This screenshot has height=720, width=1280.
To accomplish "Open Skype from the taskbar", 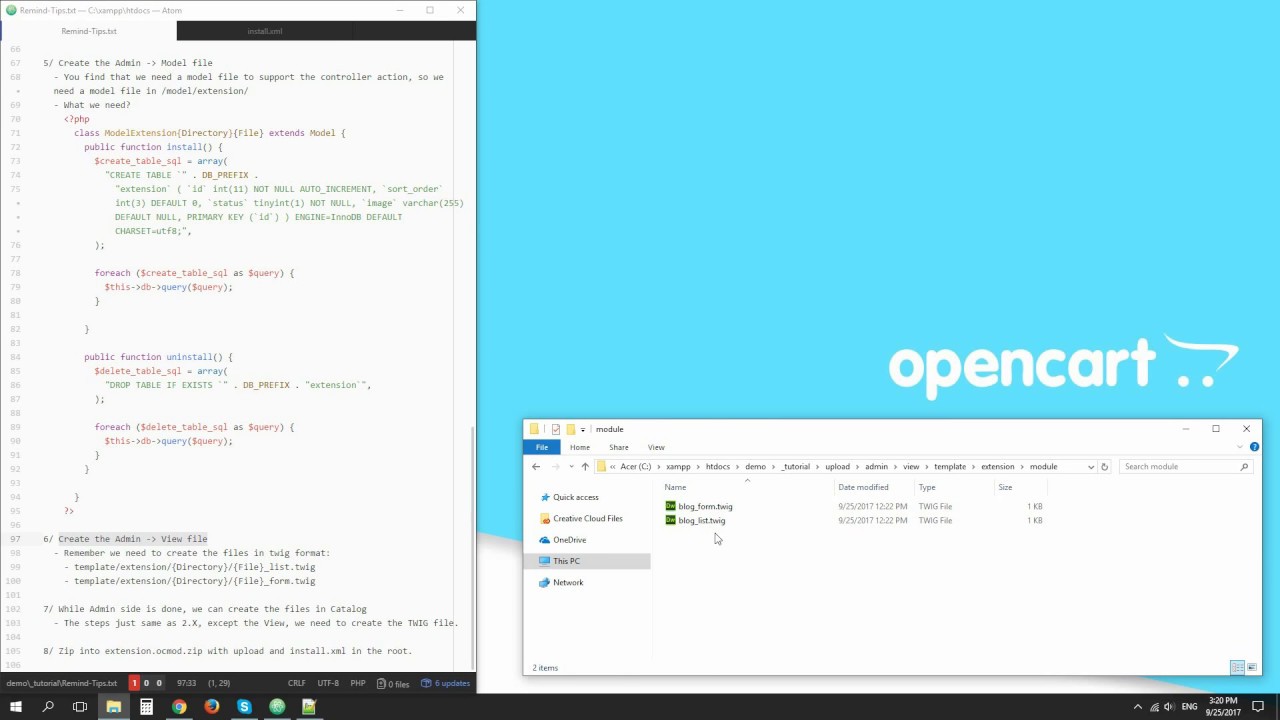I will click(x=244, y=707).
